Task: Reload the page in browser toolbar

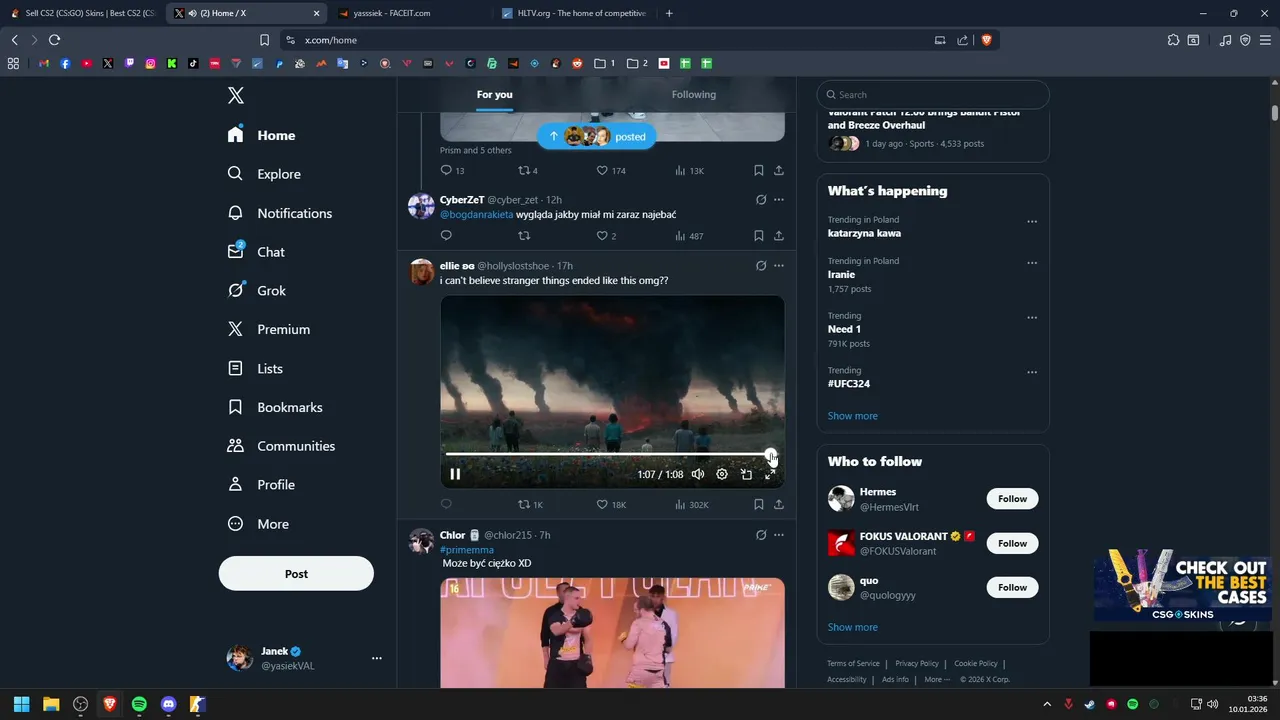Action: pyautogui.click(x=54, y=40)
